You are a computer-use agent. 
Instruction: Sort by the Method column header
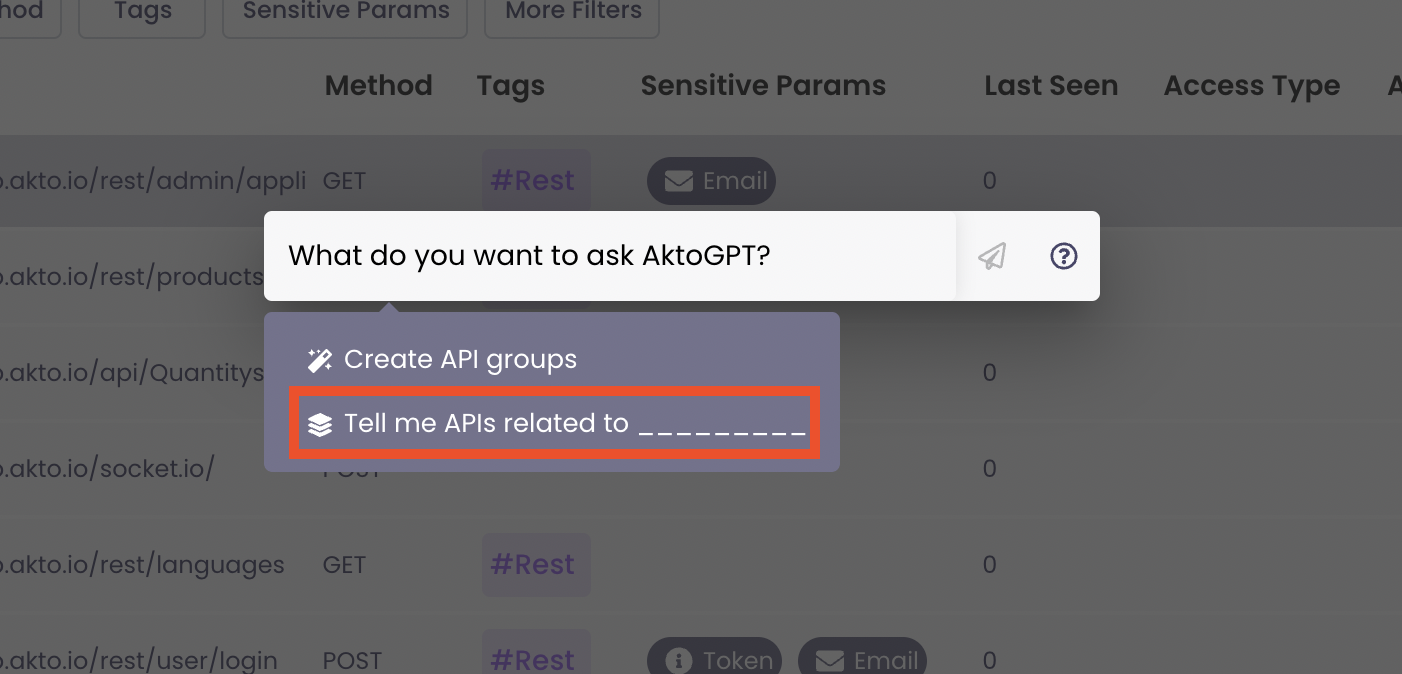pos(378,86)
